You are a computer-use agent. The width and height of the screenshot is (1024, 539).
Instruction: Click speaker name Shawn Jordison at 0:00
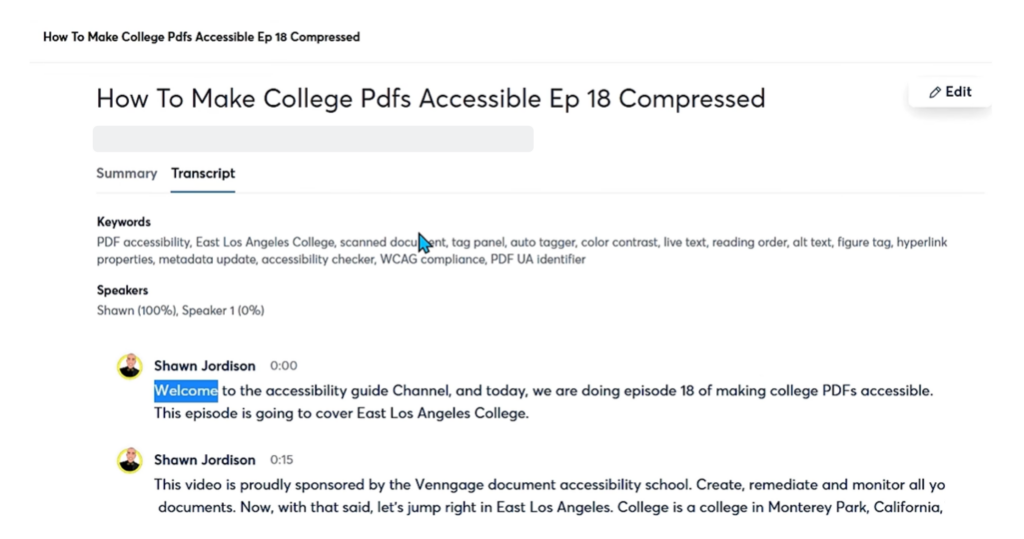pos(204,366)
